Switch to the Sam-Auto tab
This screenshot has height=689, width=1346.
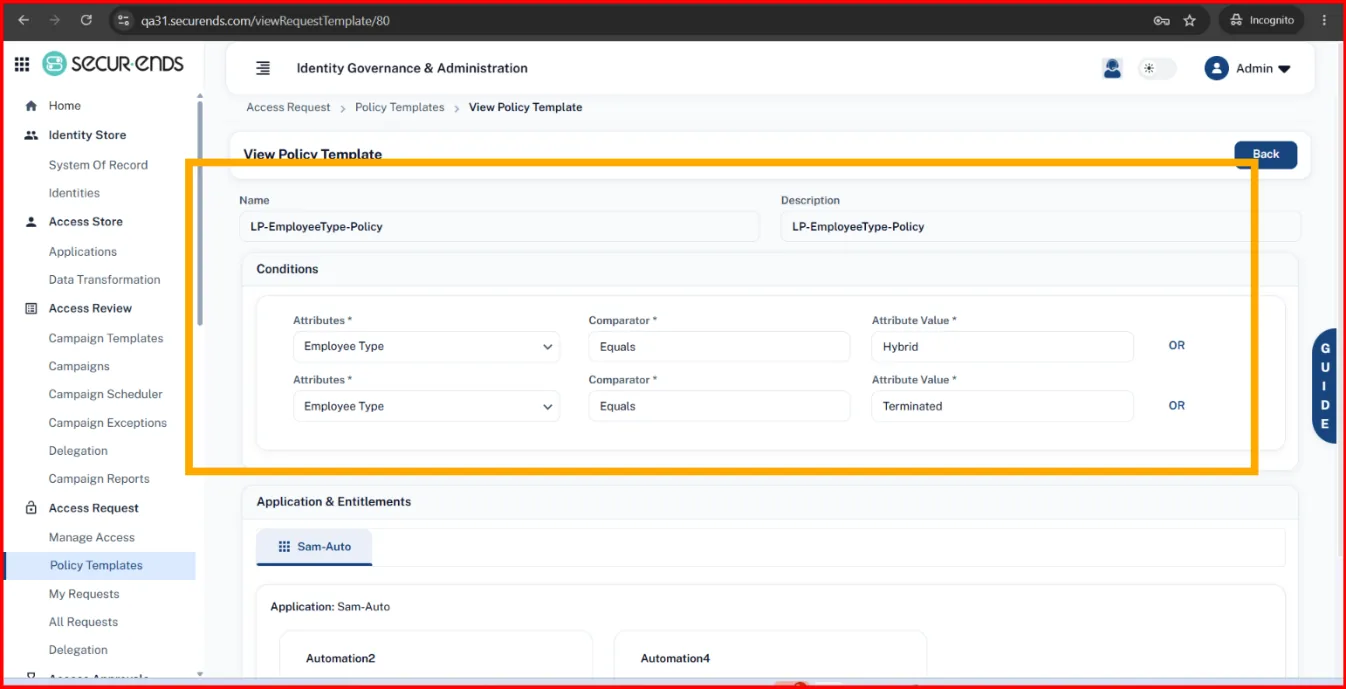[x=314, y=547]
